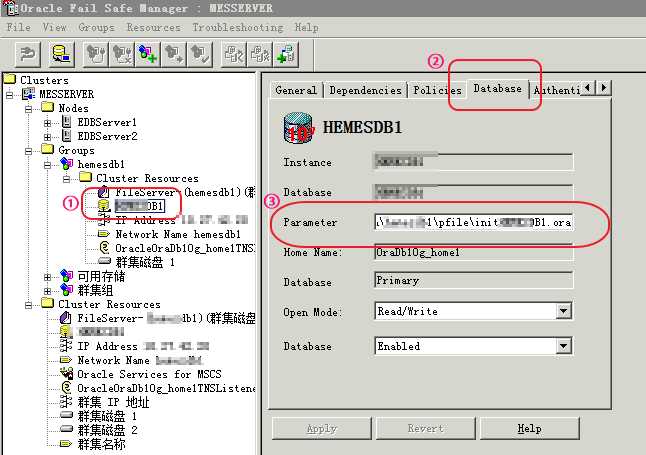Collapse the Nodes folder
The width and height of the screenshot is (646, 455).
pos(28,109)
